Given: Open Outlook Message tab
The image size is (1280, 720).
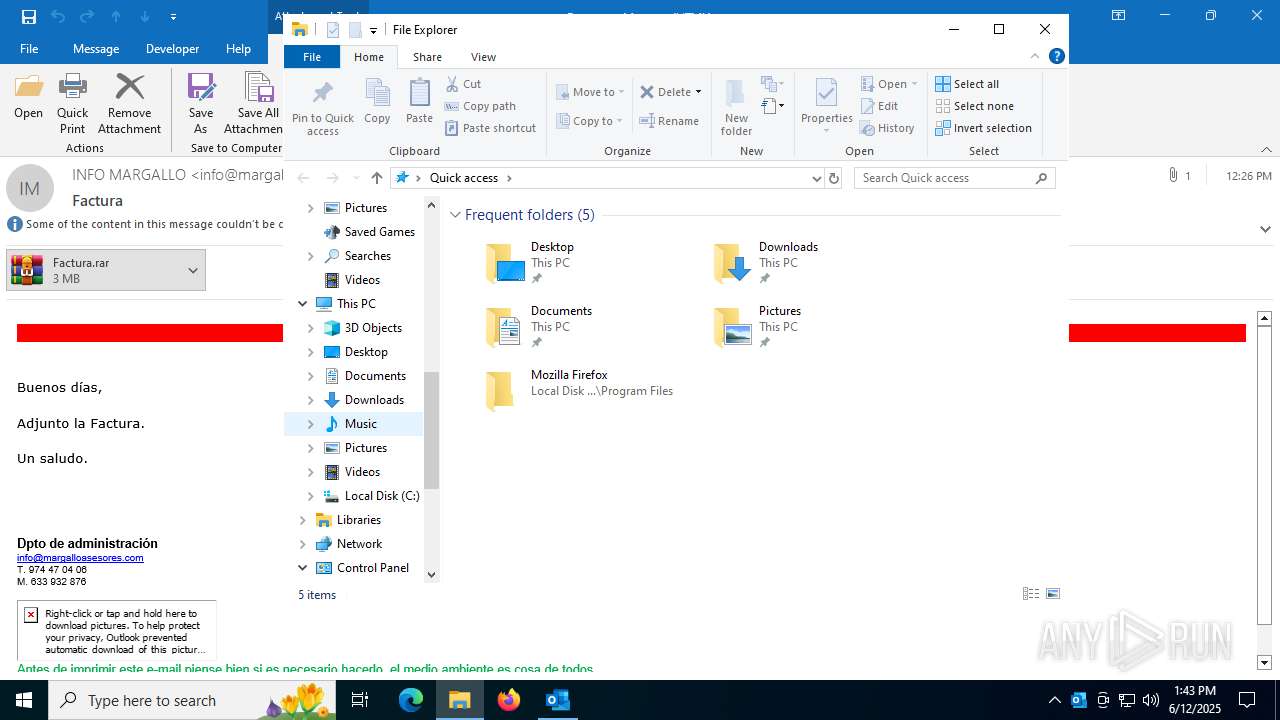Looking at the screenshot, I should [x=96, y=48].
